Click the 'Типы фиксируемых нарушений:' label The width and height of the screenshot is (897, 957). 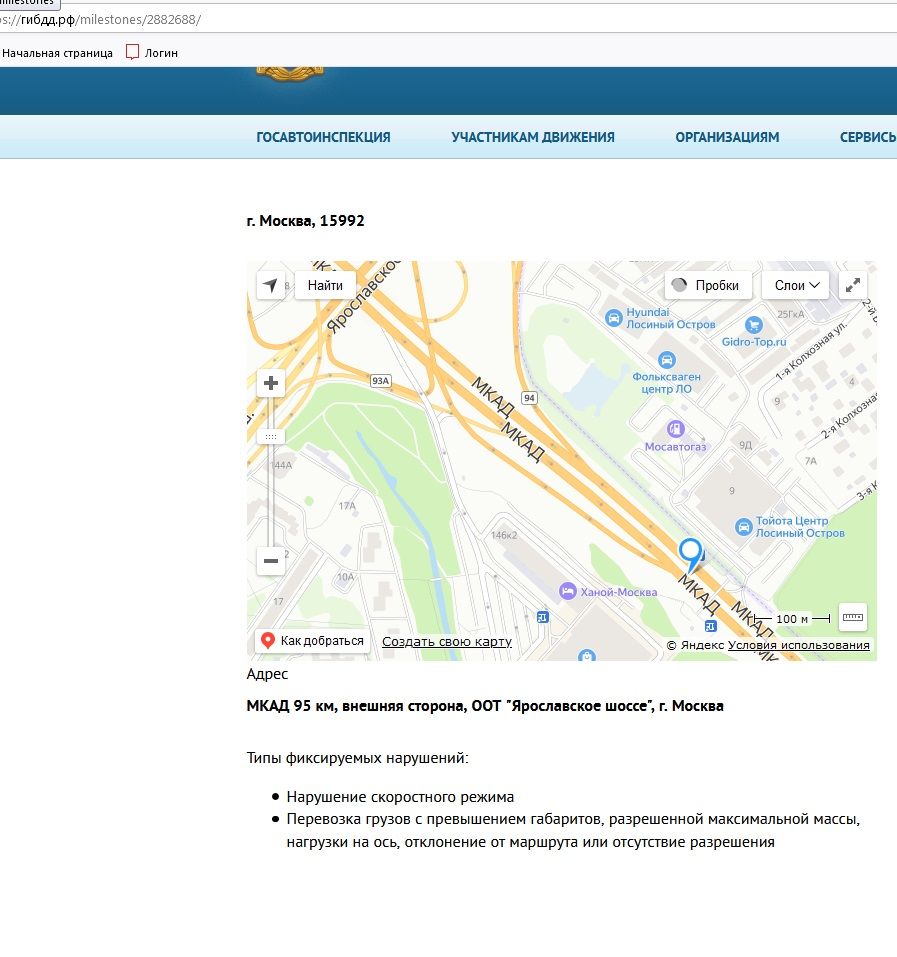358,758
